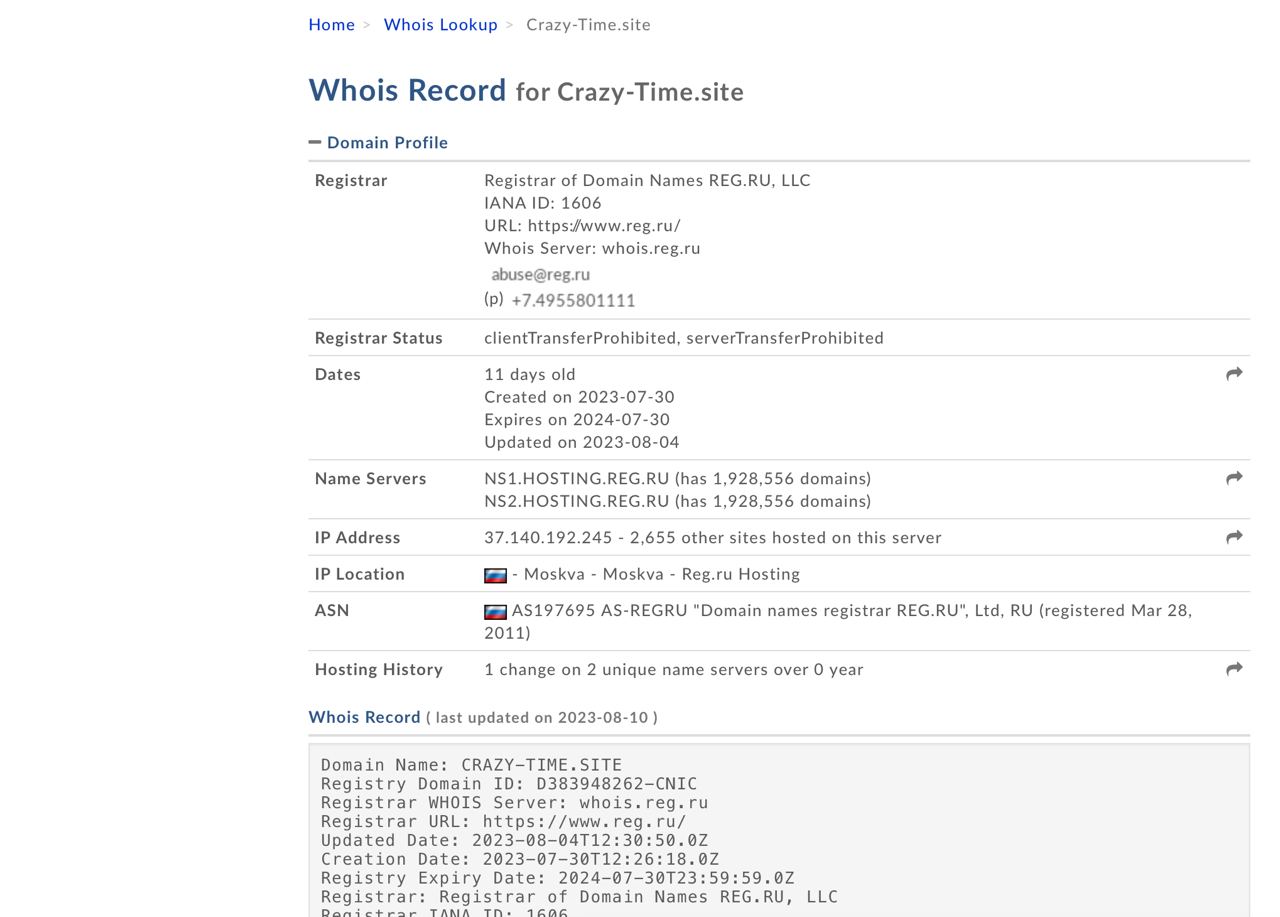Go to Home via breadcrumb

331,25
